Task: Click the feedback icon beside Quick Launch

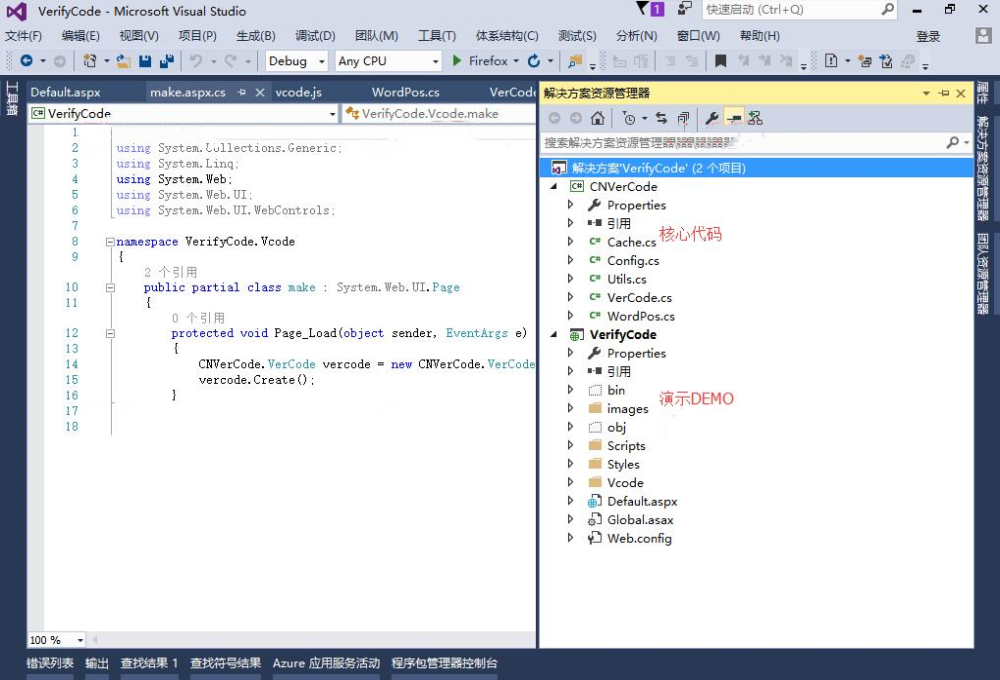Action: (x=685, y=9)
